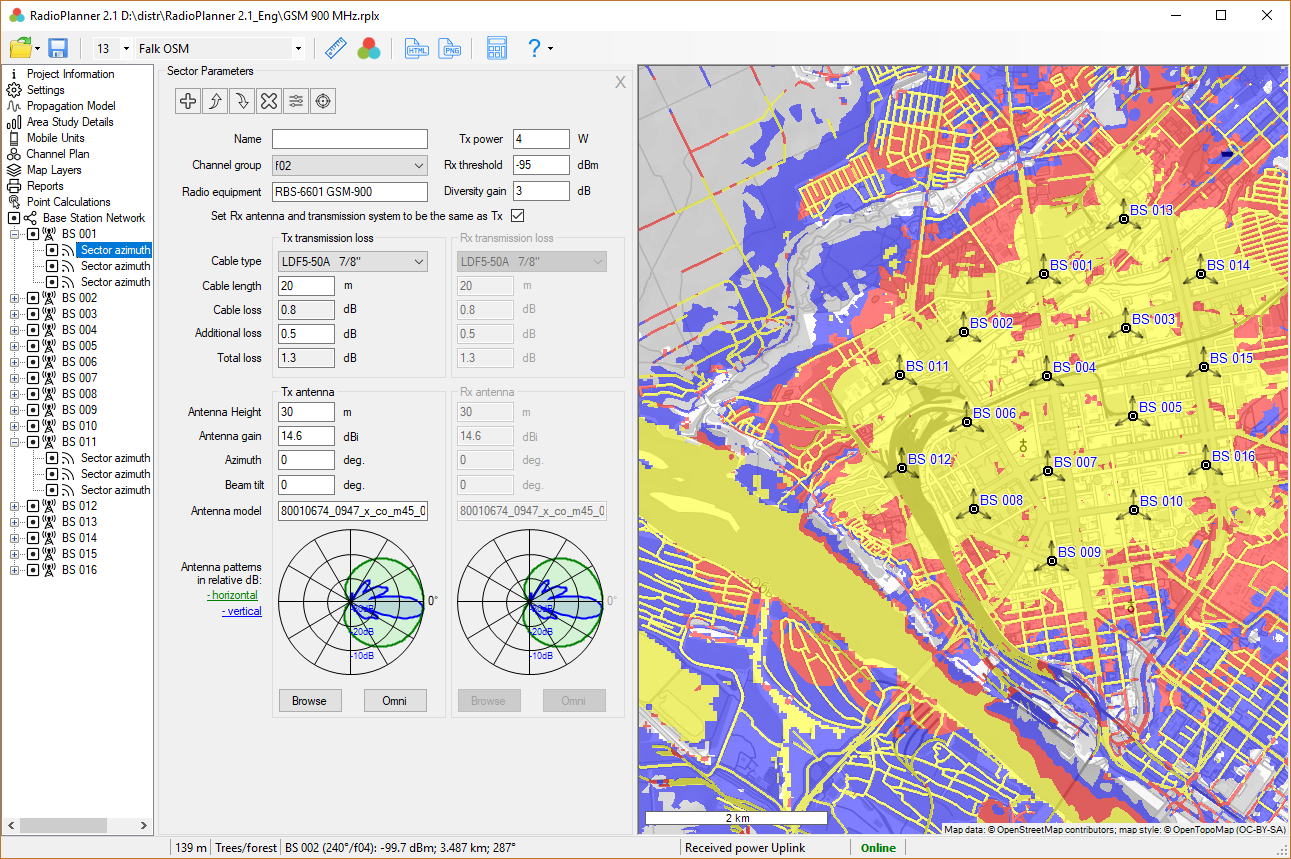
Task: Open the colored circles coverage legend icon
Action: 368,48
